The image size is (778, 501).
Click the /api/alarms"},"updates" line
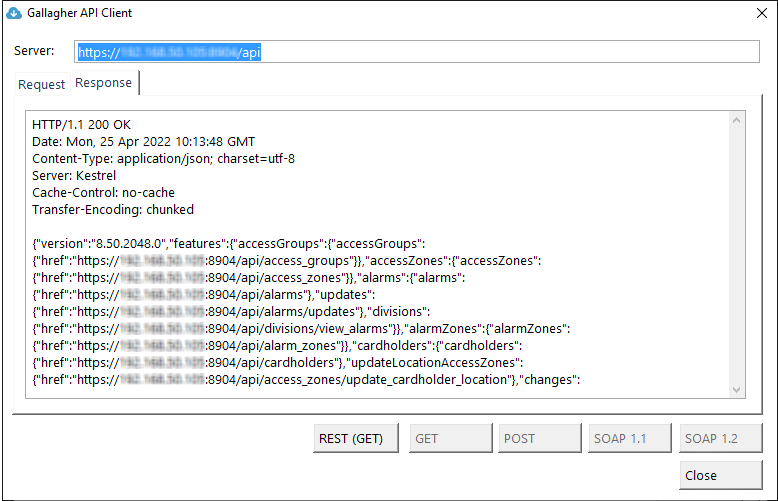203,295
